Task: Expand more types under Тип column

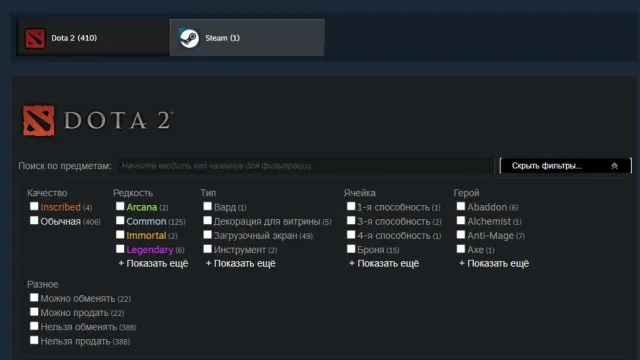Action: [x=241, y=264]
